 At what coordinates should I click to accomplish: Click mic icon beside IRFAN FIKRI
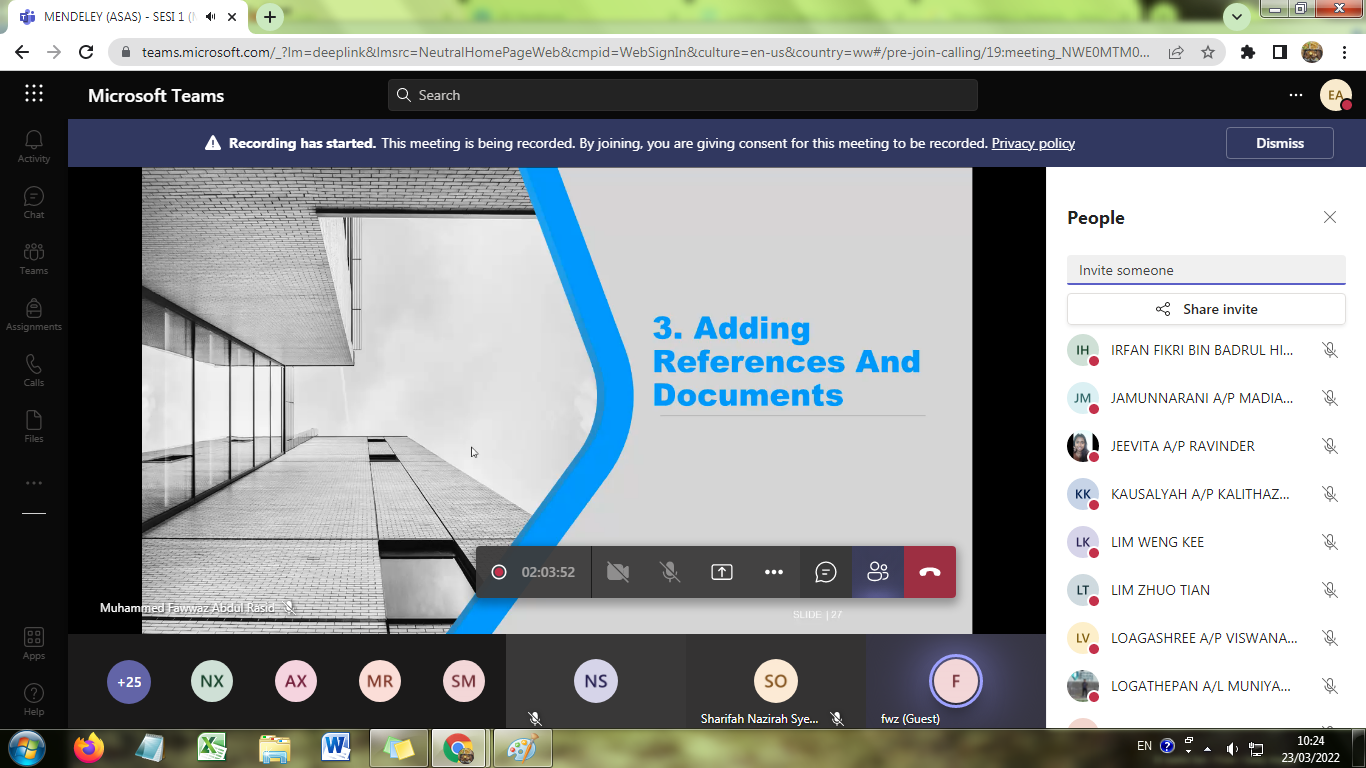click(1330, 350)
